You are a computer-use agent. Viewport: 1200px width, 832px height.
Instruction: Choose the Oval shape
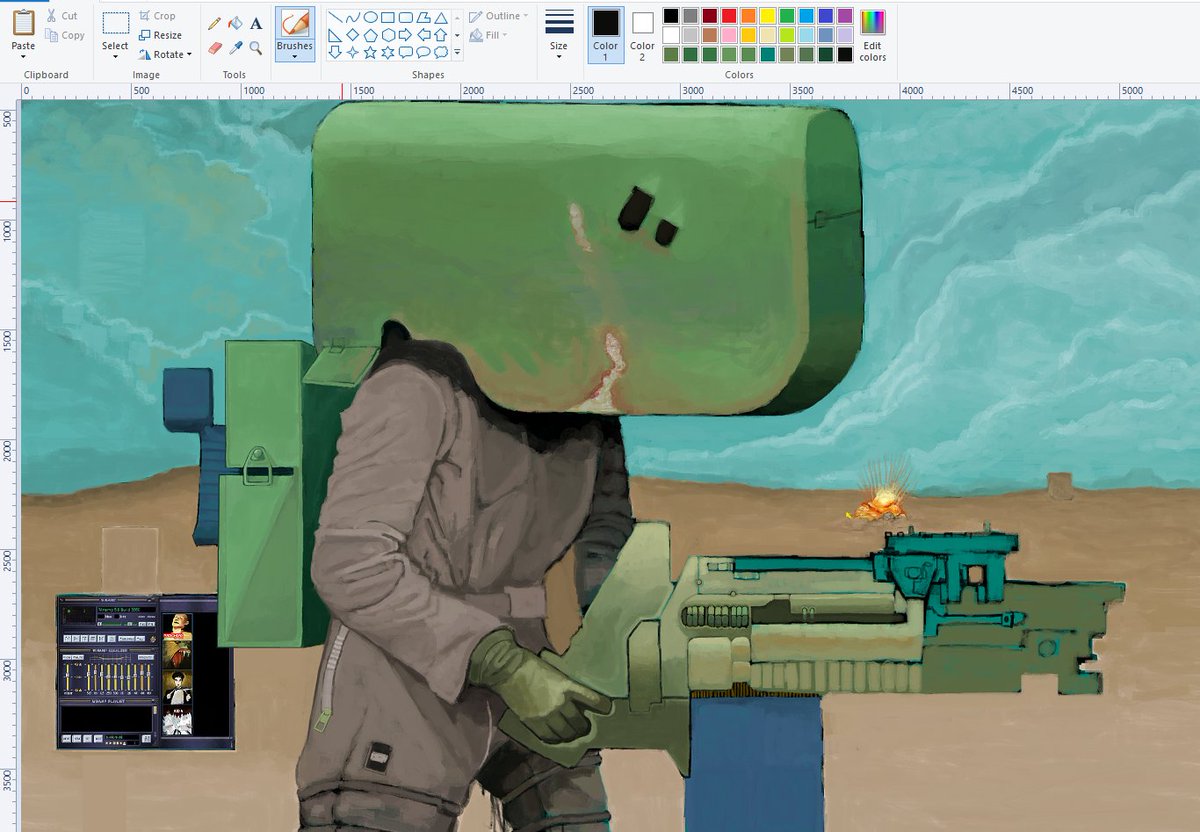(x=370, y=17)
